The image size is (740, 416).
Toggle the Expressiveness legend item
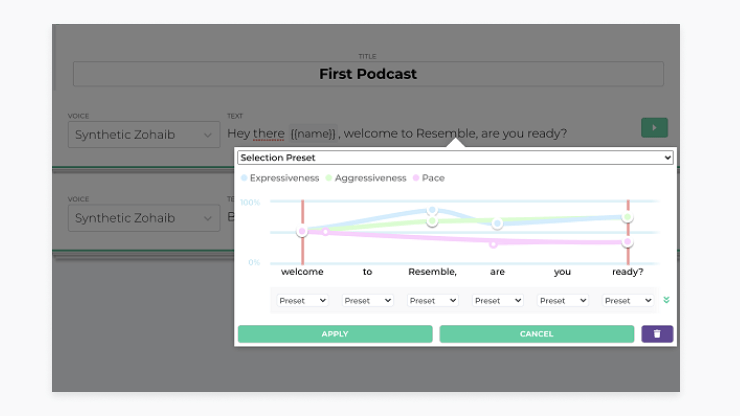tap(280, 178)
